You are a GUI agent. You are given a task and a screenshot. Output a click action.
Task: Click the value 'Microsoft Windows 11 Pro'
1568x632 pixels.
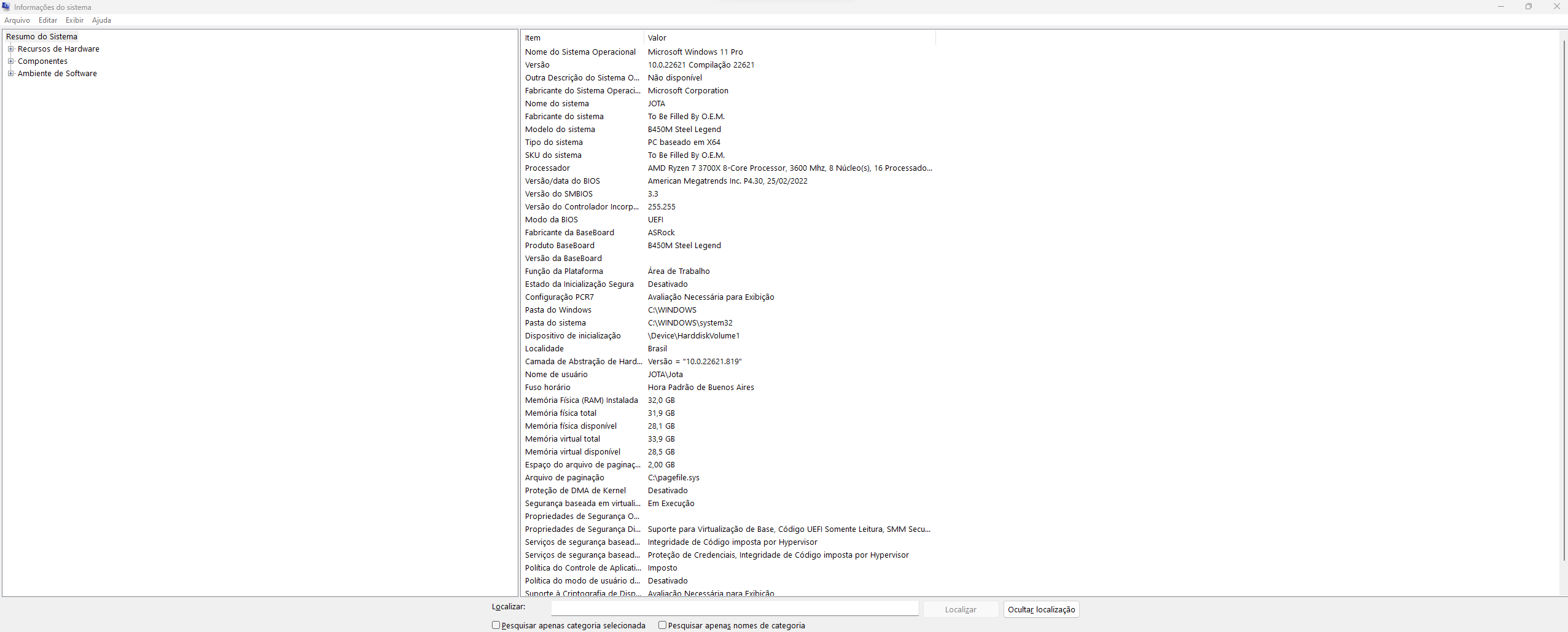[695, 52]
